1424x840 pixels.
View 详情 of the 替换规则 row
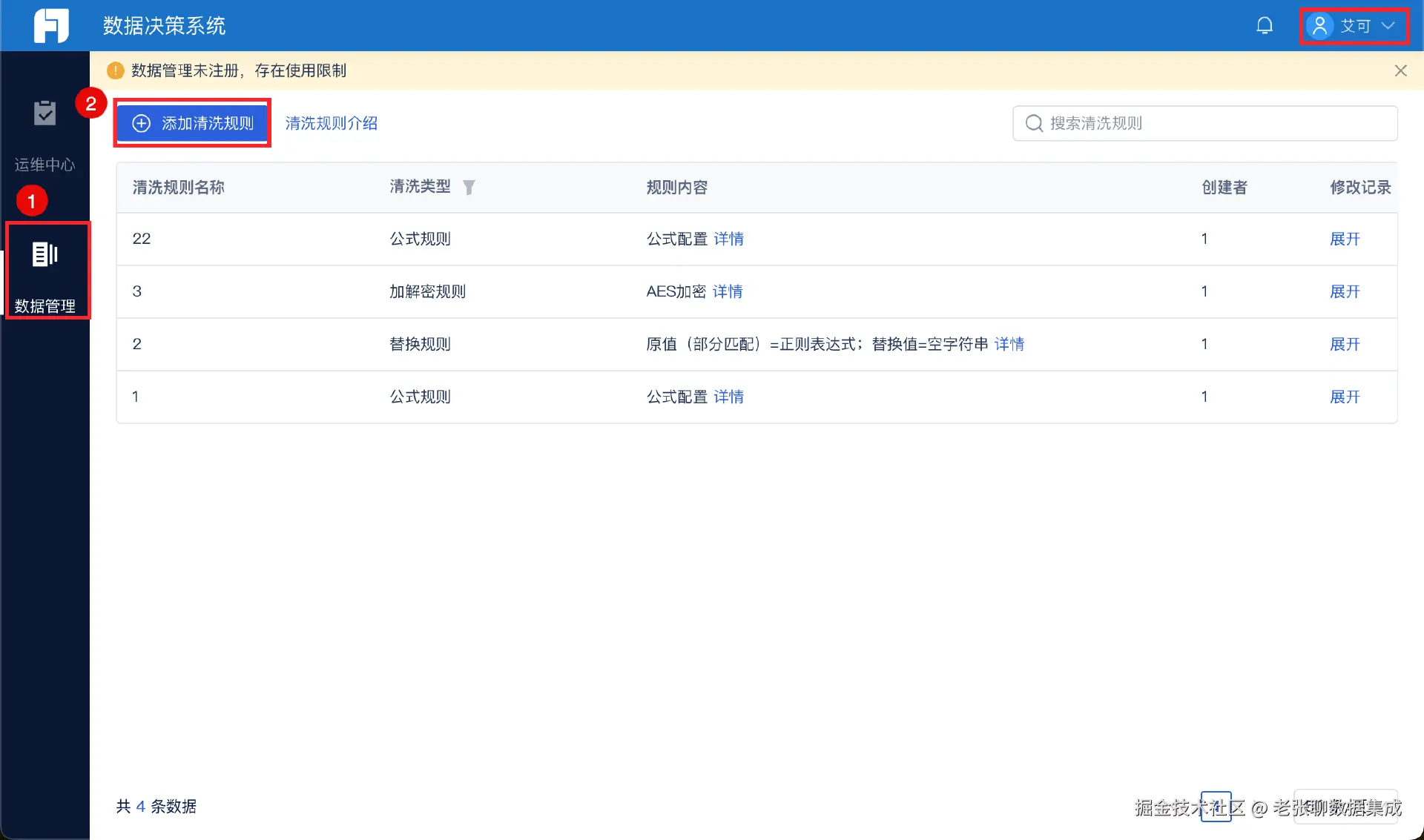1009,344
